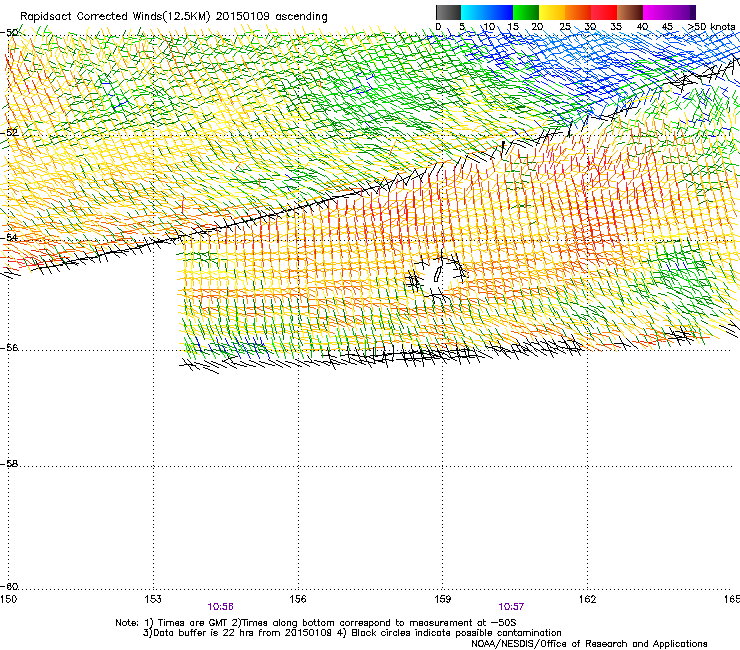Click the green 15-20 knots legend swatch
This screenshot has height=650, width=740.
pos(526,12)
